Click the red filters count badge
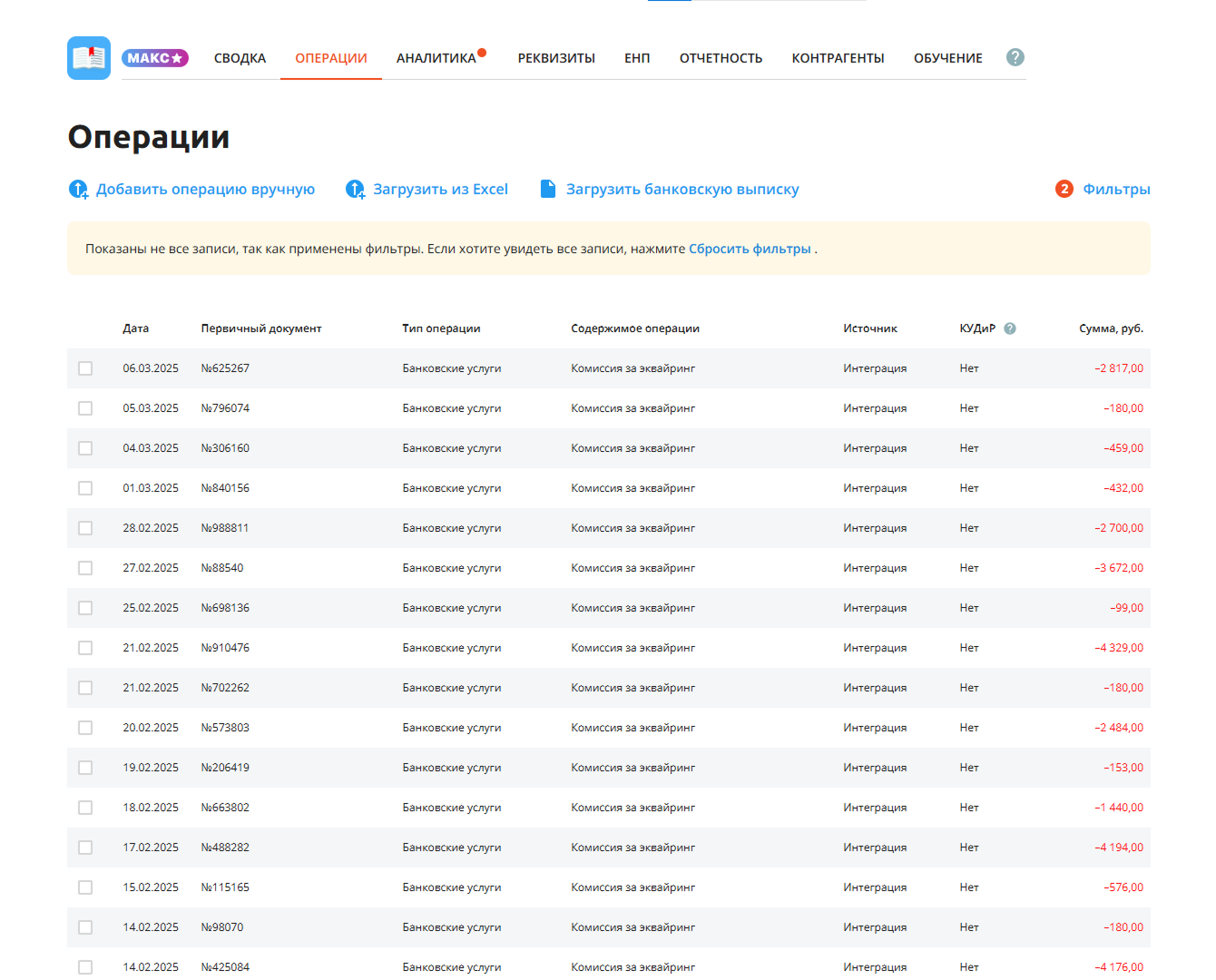The height and width of the screenshot is (980, 1216). tap(1064, 189)
